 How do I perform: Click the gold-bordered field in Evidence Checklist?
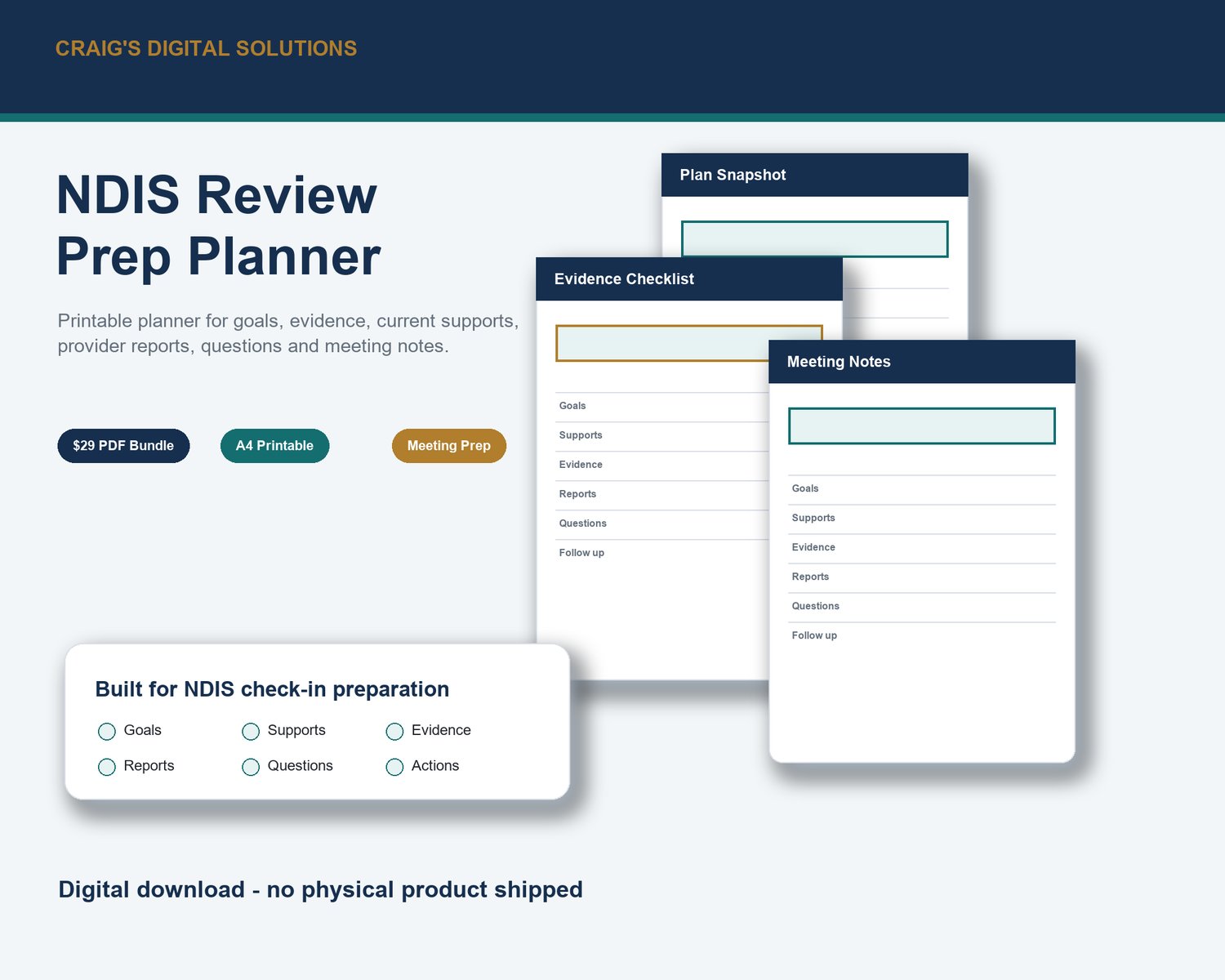[662, 343]
